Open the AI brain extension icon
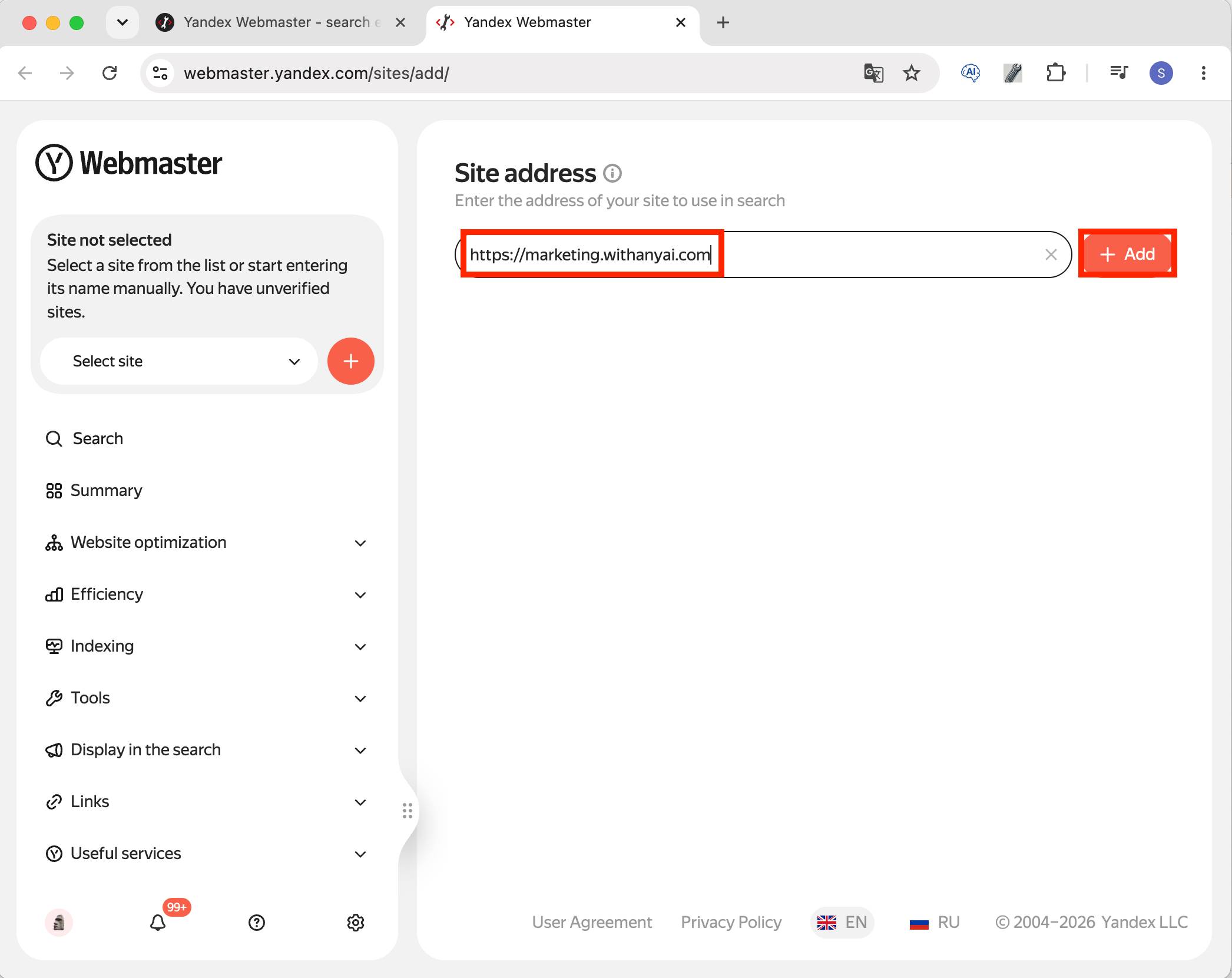Screen dimensions: 1232x978 (x=971, y=73)
